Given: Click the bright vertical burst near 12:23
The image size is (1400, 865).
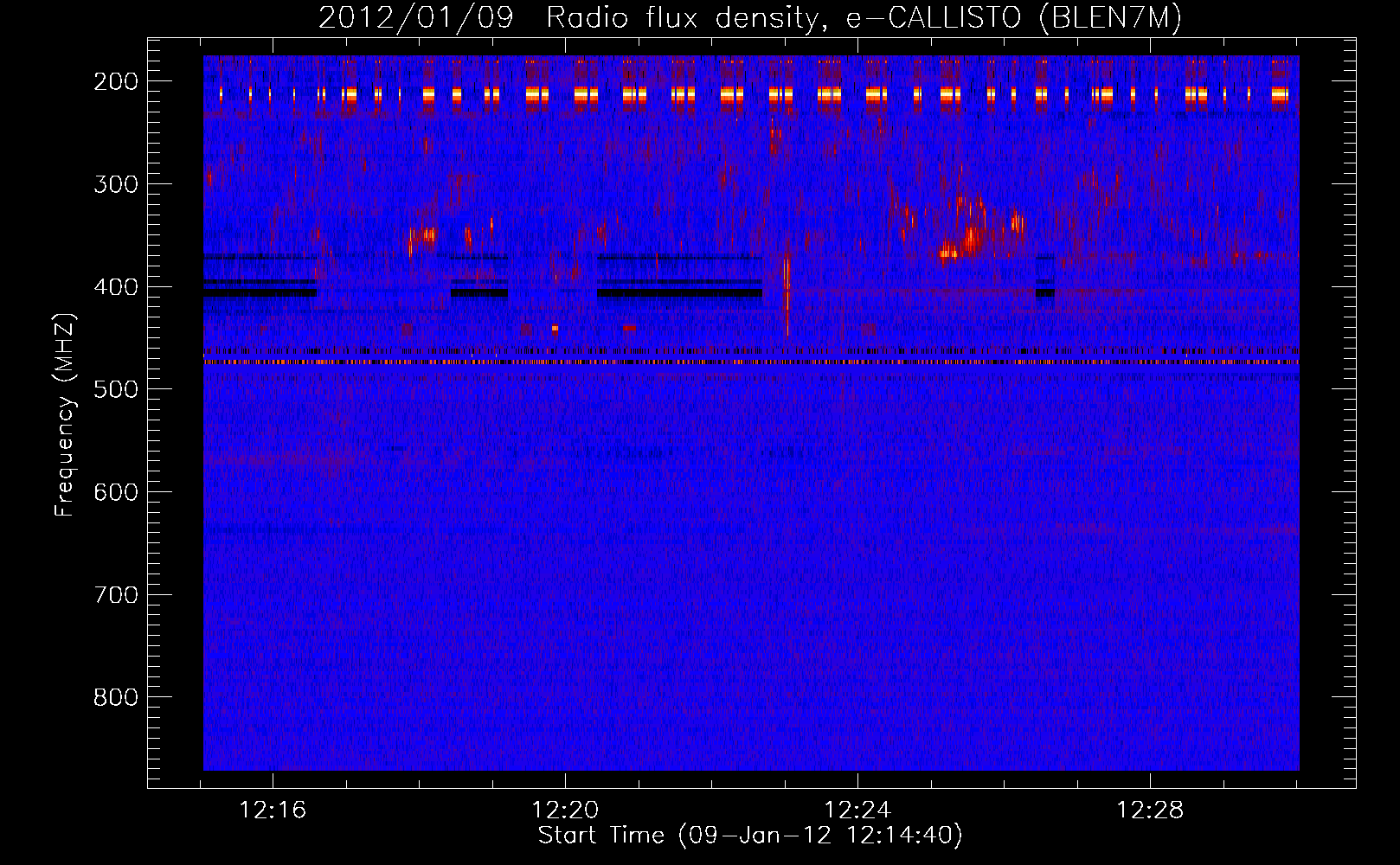Looking at the screenshot, I should tap(787, 290).
